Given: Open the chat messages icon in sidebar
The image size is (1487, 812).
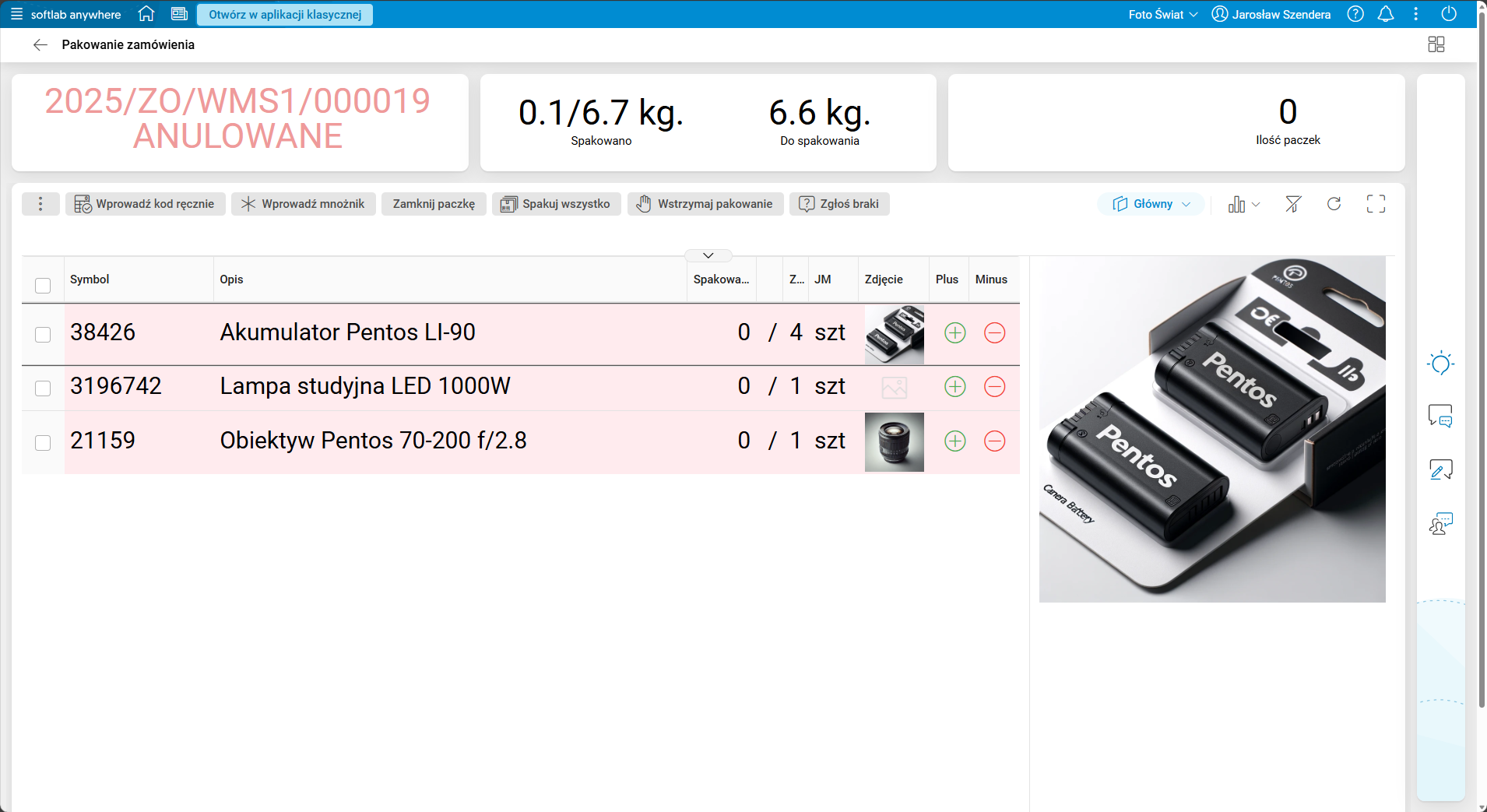Looking at the screenshot, I should tap(1441, 417).
